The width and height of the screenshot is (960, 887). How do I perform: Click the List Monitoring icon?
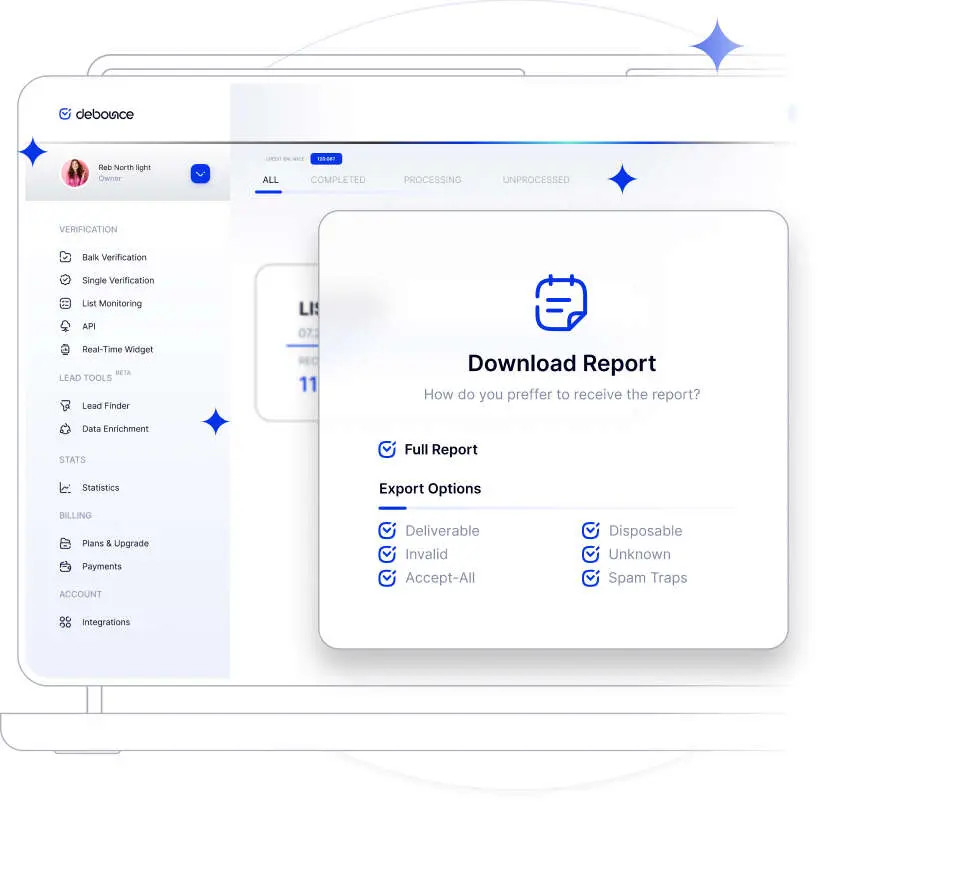point(66,303)
